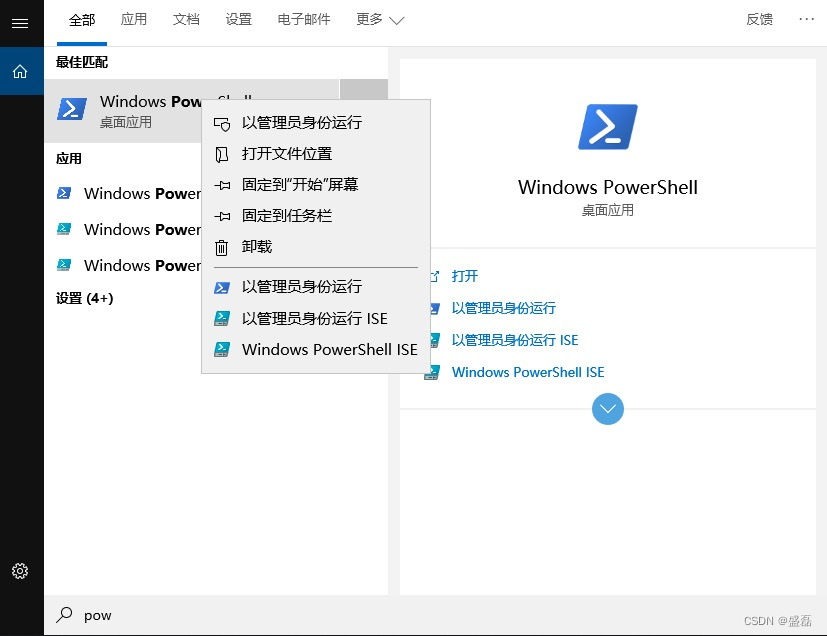Click the PowerShell icon of best match result
Viewport: 827px width, 636px height.
pos(72,110)
